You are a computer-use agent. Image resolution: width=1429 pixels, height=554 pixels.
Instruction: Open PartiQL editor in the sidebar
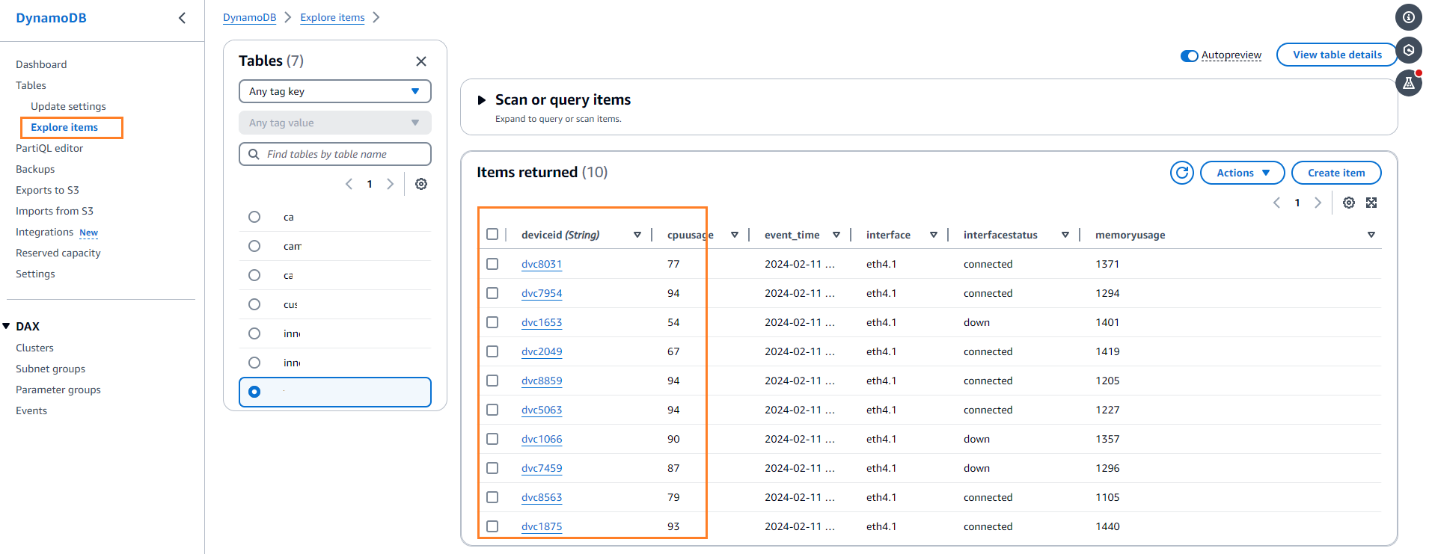pyautogui.click(x=50, y=148)
